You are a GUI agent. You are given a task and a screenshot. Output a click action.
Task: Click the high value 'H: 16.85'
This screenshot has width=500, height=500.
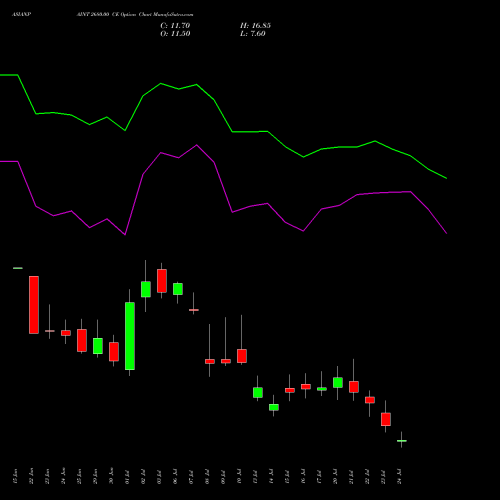[x=255, y=26]
